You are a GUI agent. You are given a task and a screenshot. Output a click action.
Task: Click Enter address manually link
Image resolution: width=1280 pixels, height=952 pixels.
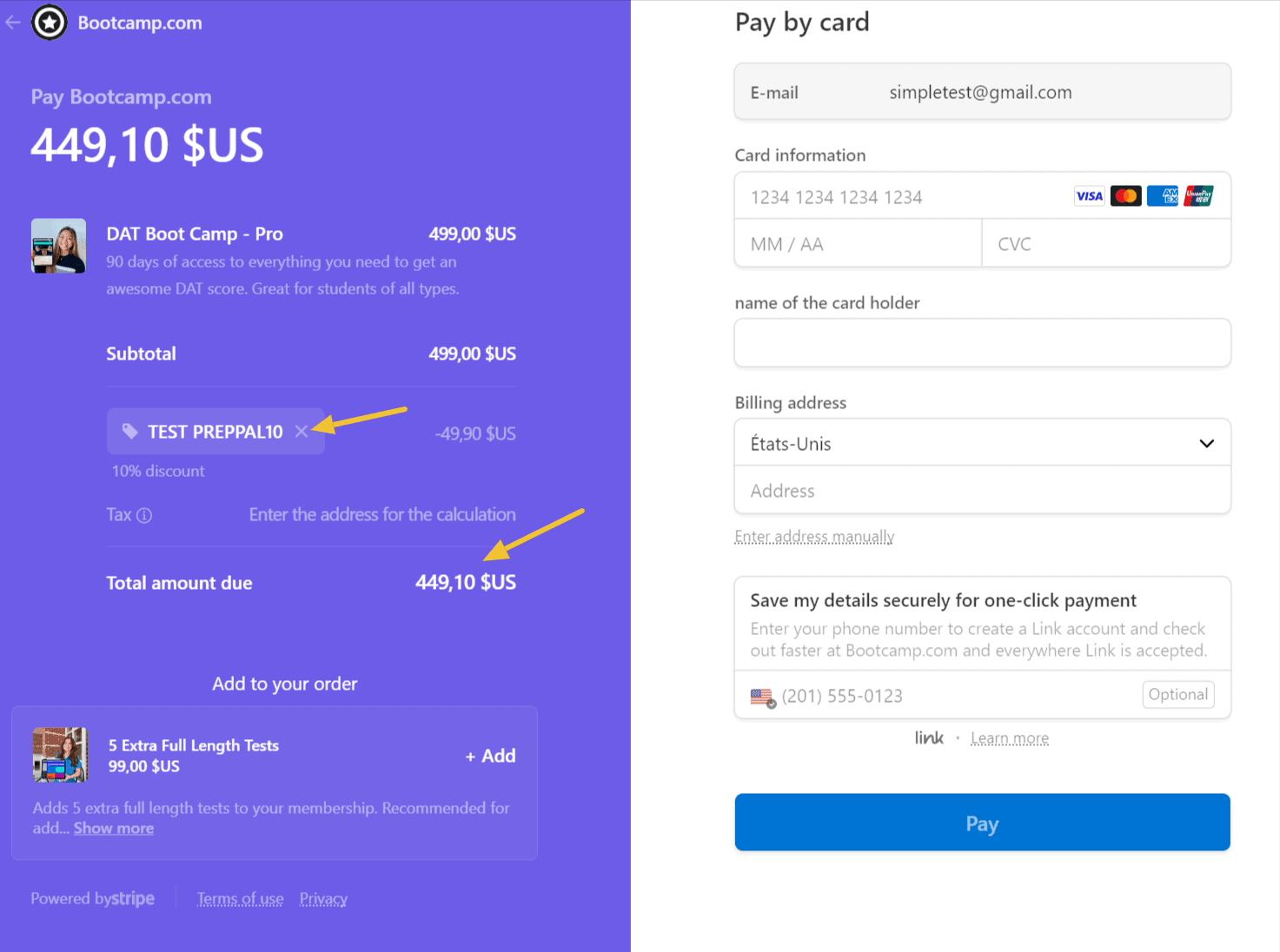pos(813,537)
